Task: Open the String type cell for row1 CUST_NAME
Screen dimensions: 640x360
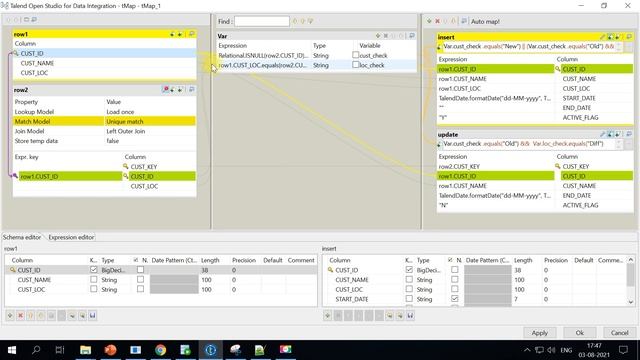Action: [x=114, y=280]
